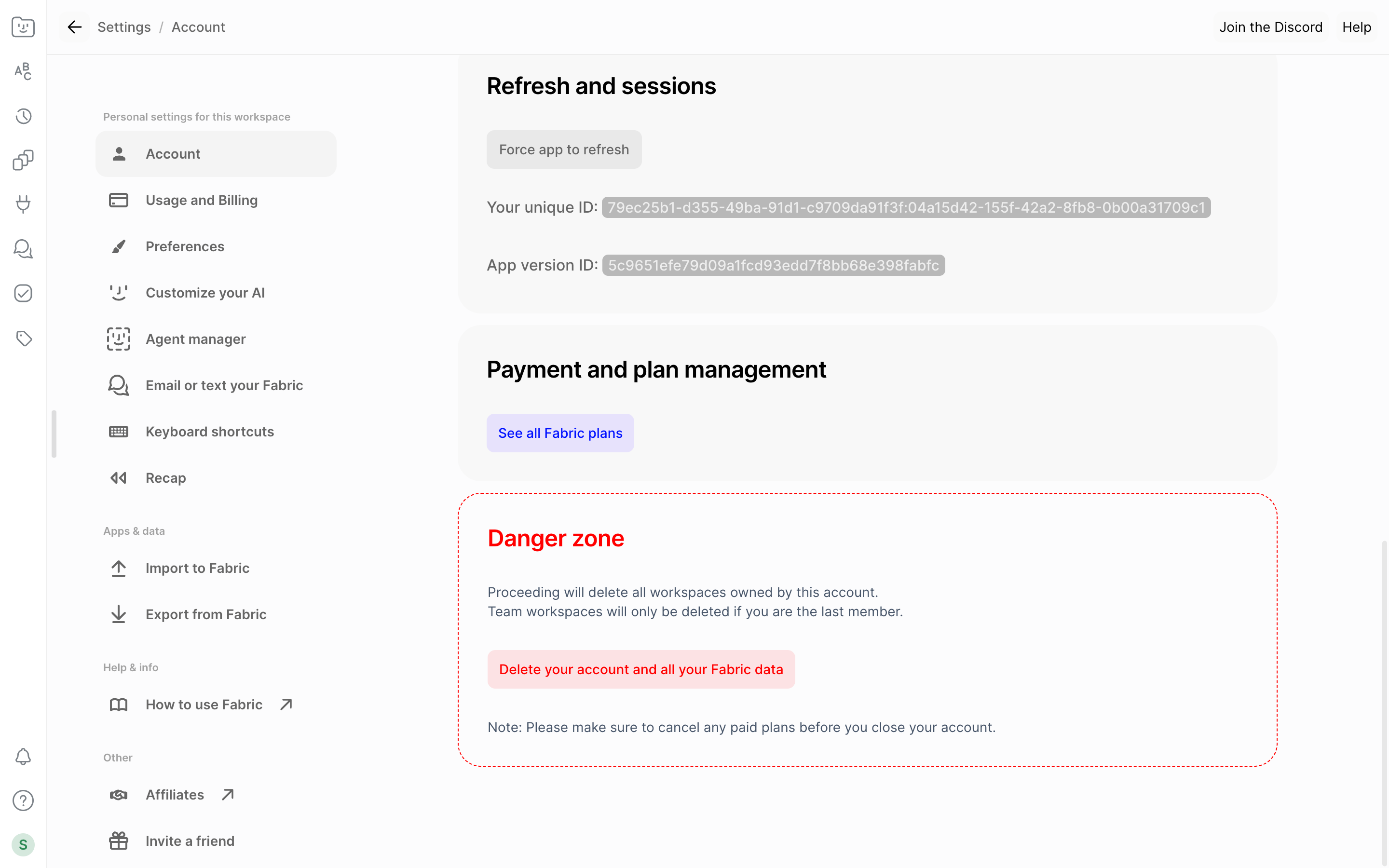Open Export from Fabric page
This screenshot has height=868, width=1389.
pyautogui.click(x=216, y=614)
